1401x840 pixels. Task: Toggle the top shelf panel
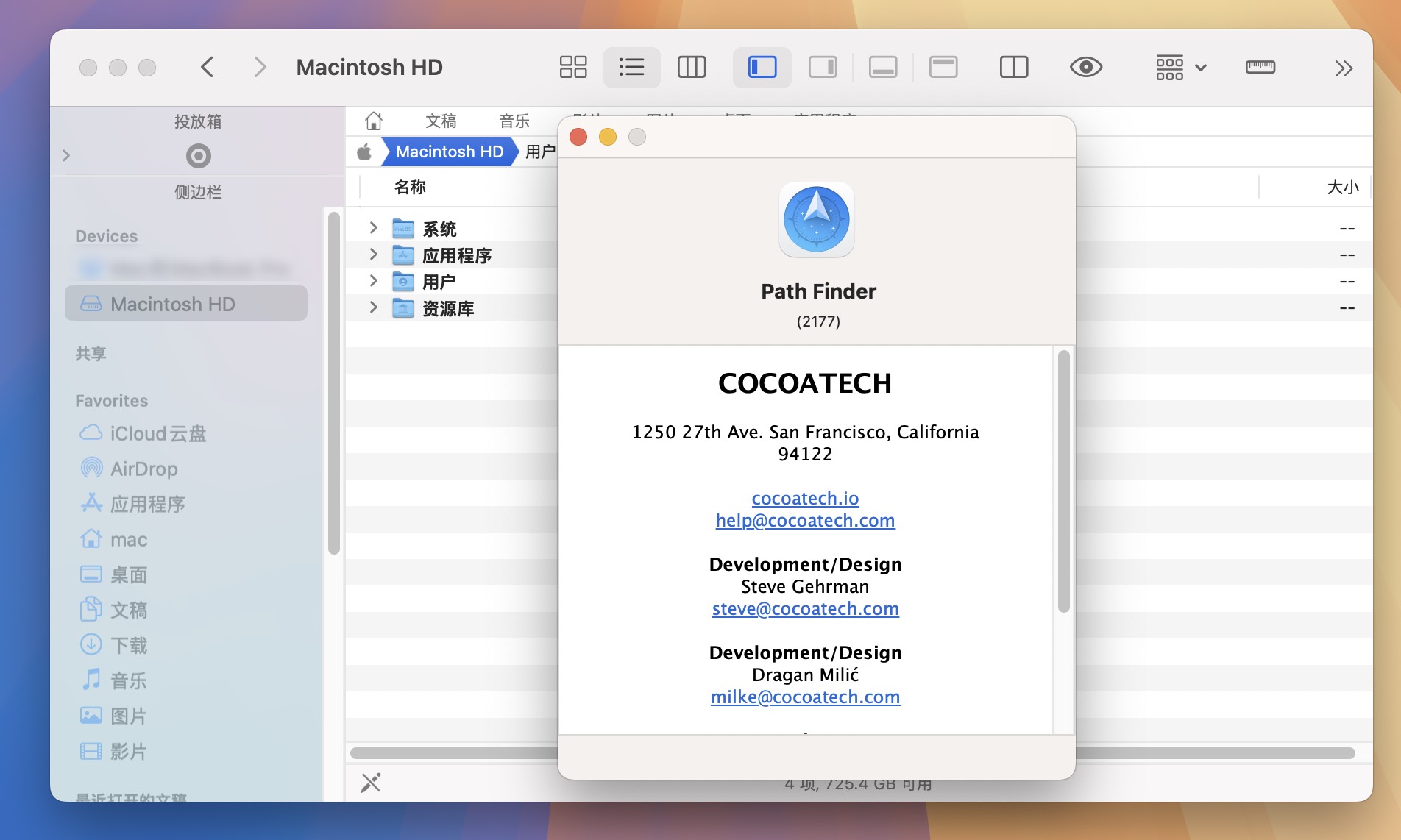(x=943, y=68)
